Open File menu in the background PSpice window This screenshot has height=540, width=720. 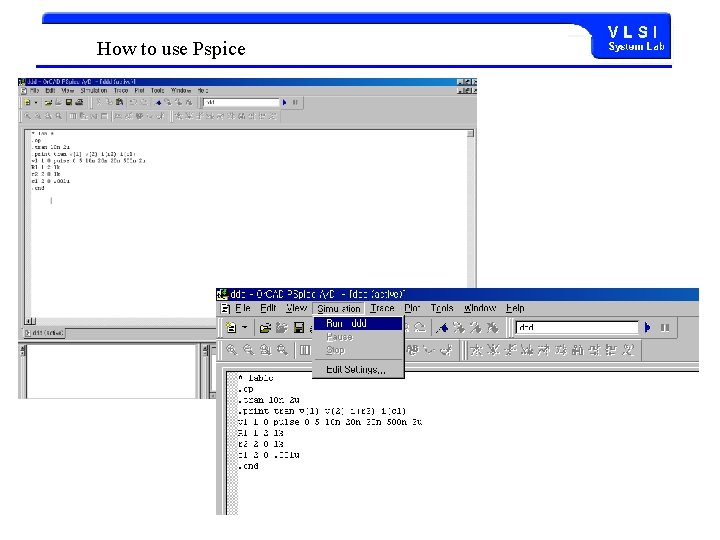(x=34, y=91)
